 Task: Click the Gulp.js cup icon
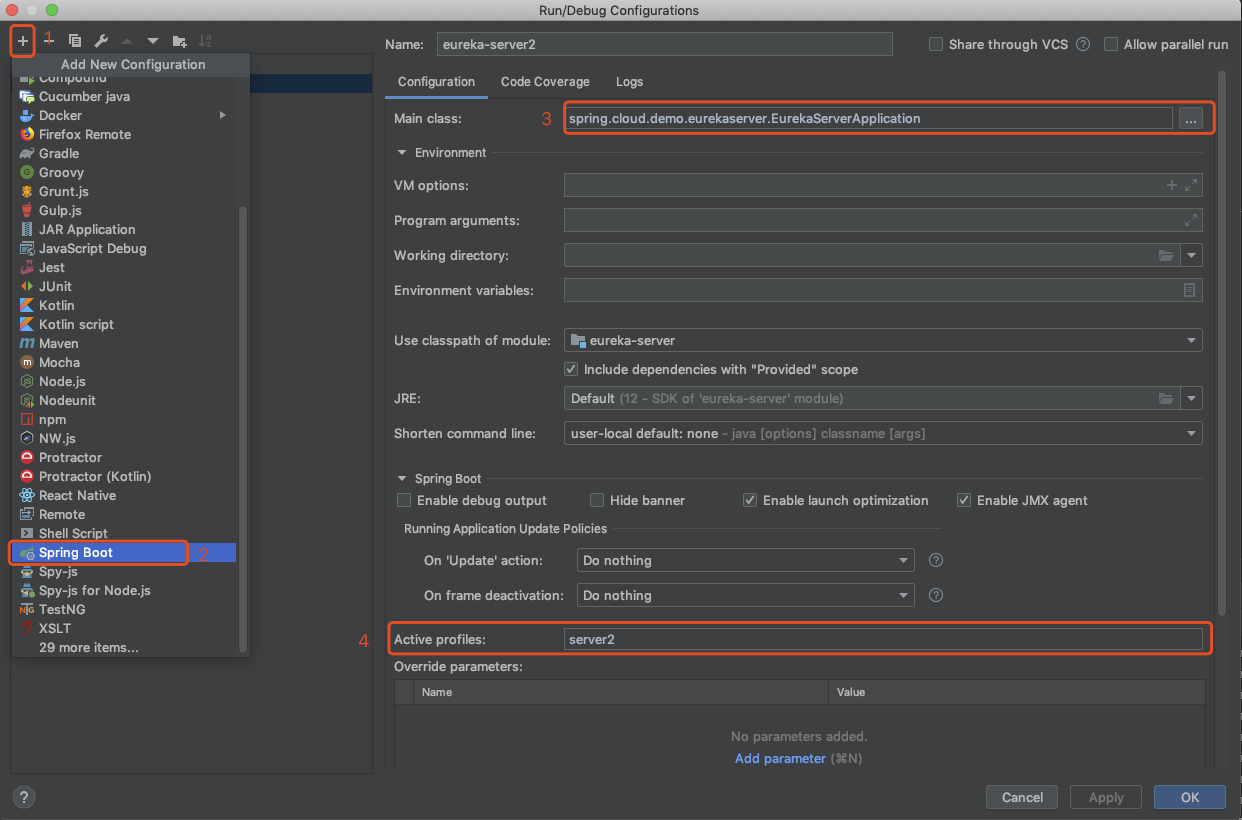click(27, 211)
